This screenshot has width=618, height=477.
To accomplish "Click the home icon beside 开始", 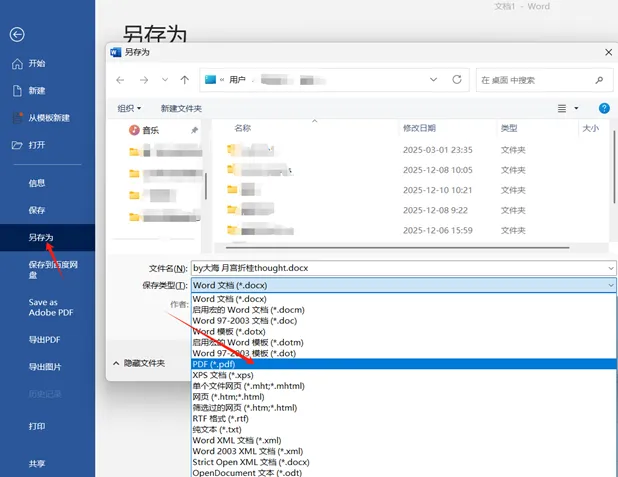I will [x=17, y=63].
